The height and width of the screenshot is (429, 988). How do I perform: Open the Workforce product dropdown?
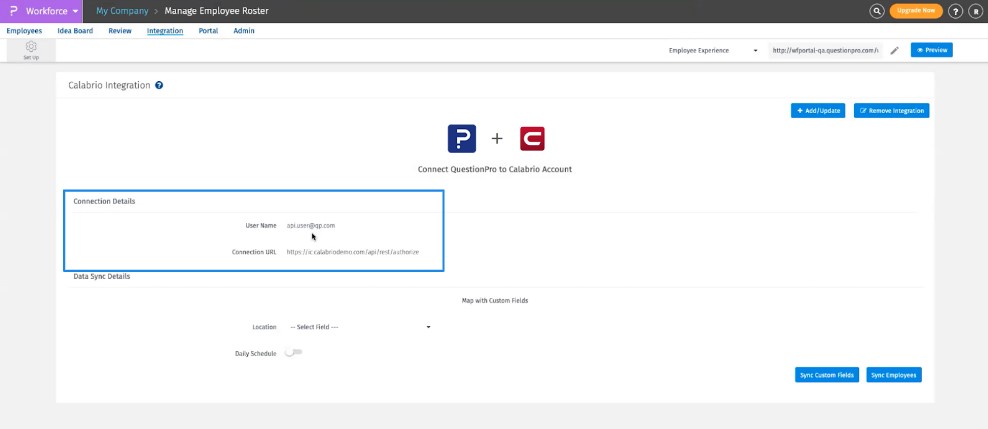click(52, 11)
